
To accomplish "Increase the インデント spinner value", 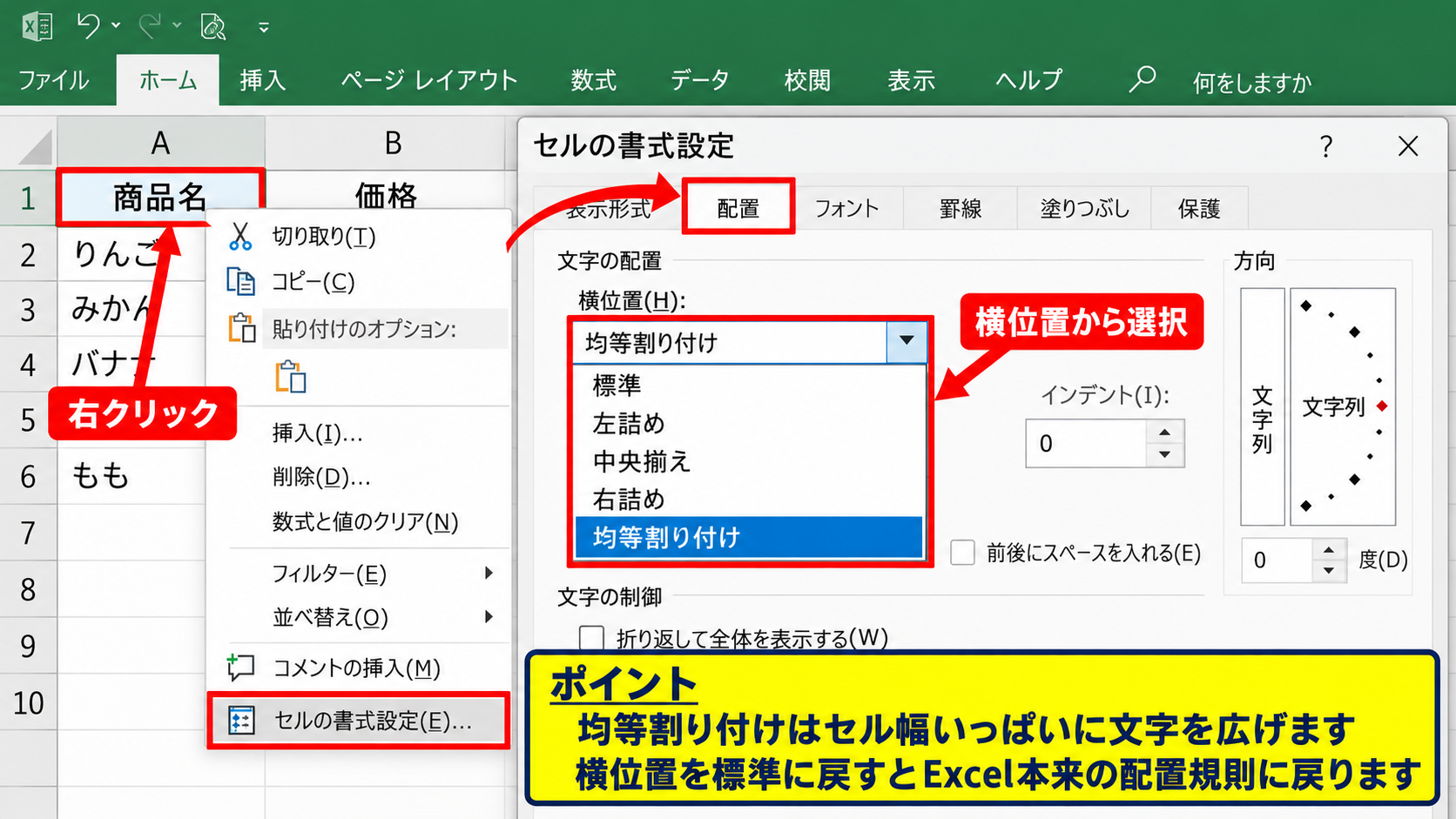I will click(1164, 433).
